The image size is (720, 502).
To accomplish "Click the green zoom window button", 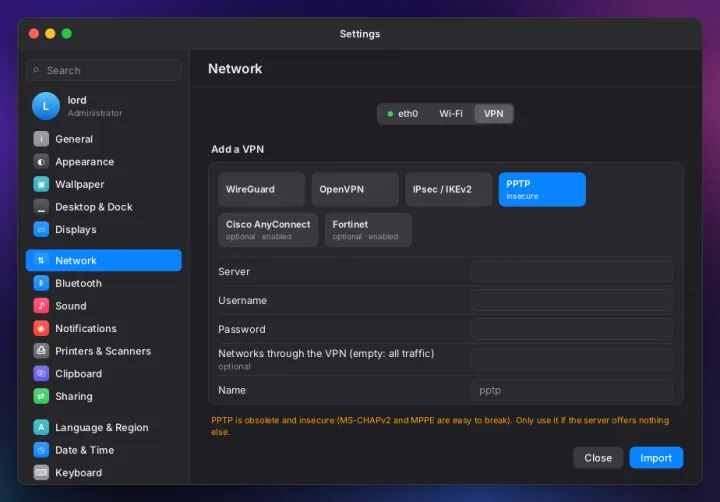I will tap(67, 34).
